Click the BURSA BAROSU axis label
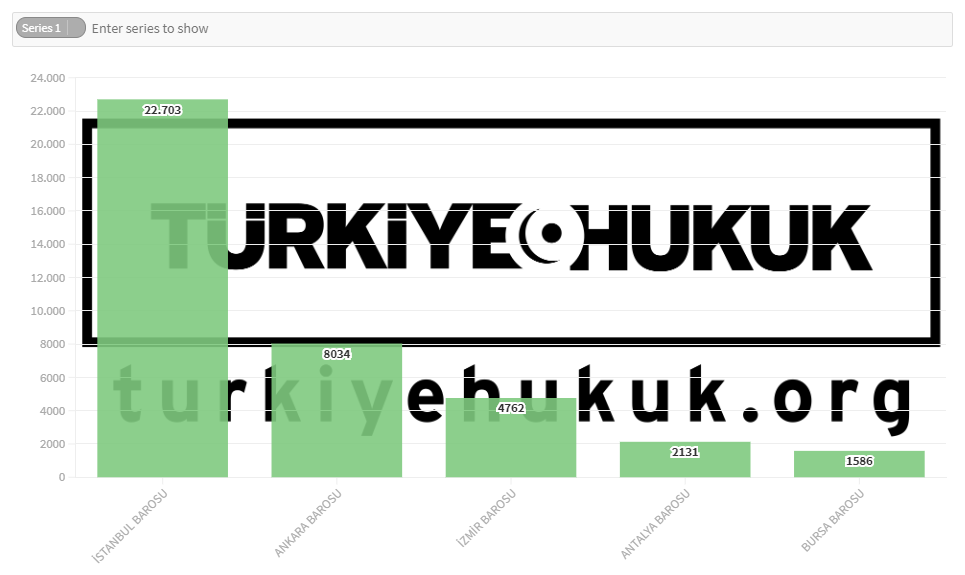Screen dimensions: 965x575 coord(833,521)
